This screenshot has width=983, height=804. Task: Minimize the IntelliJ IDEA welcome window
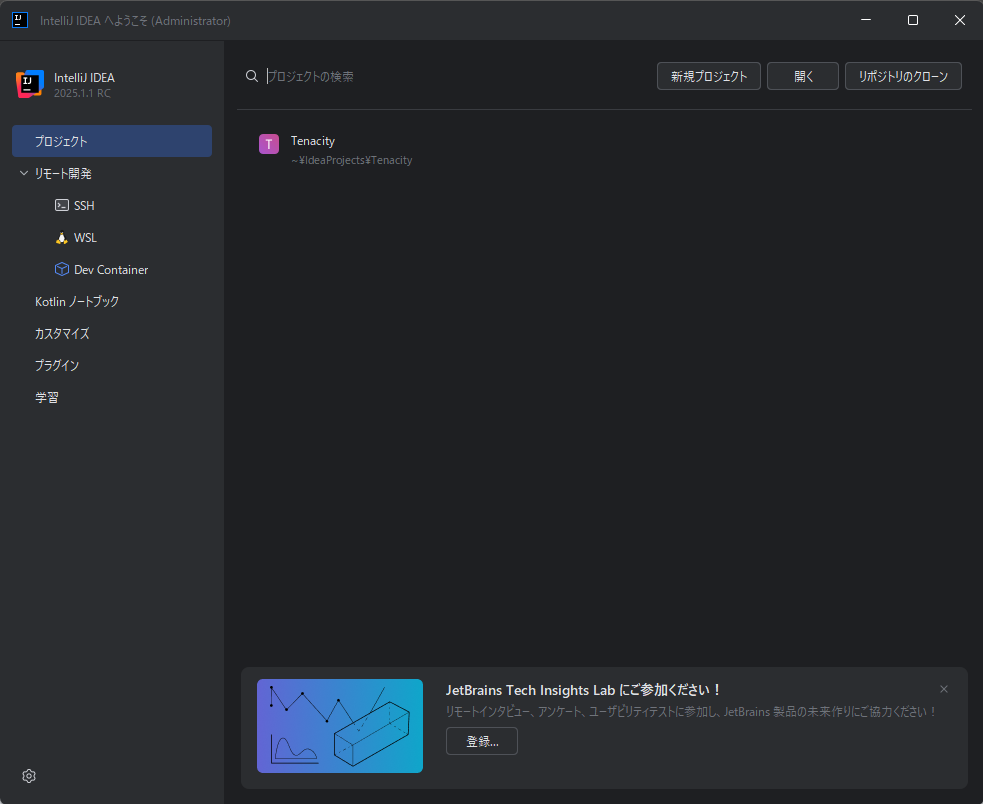866,20
